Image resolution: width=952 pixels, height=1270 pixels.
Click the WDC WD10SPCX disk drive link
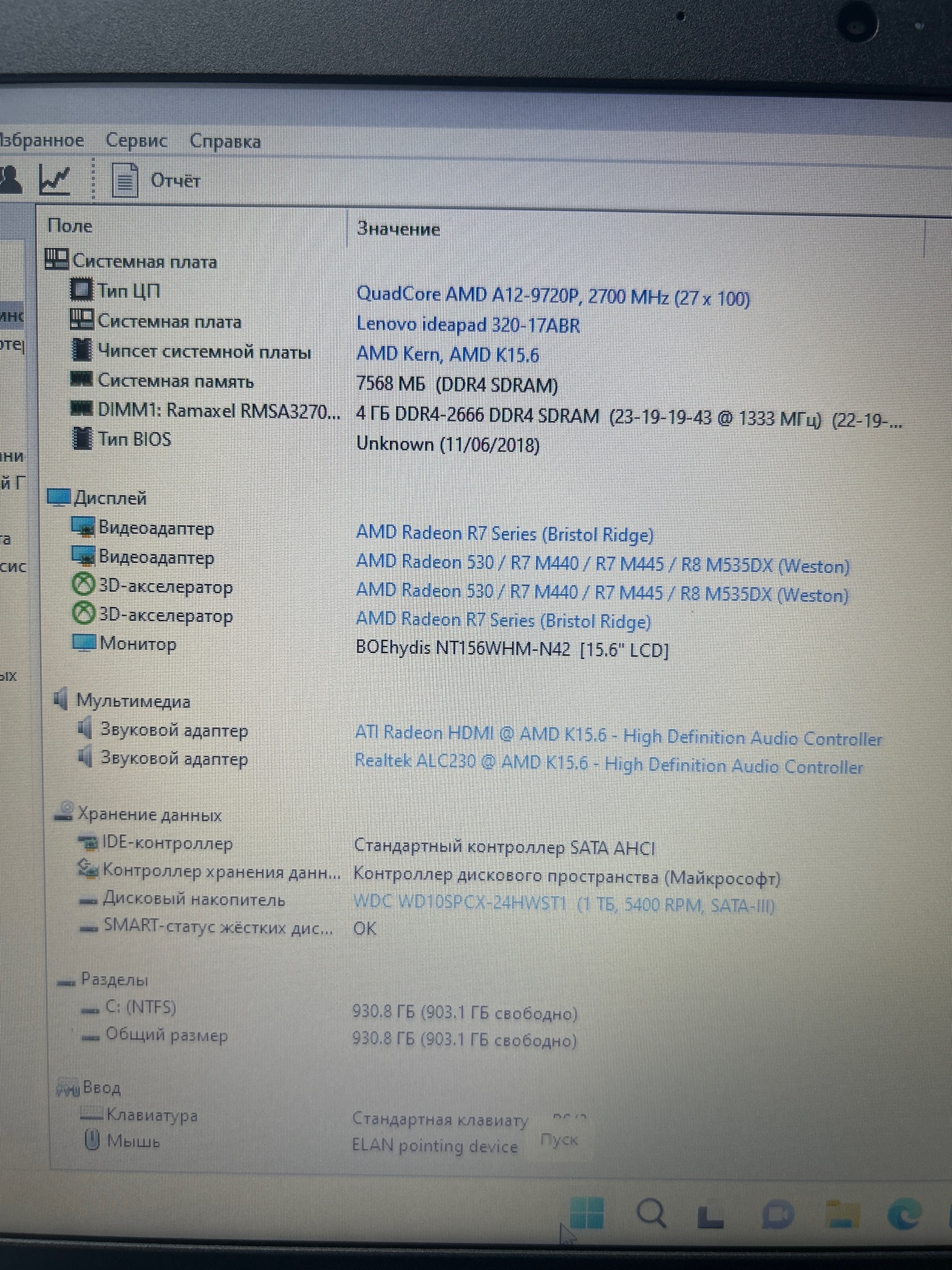coord(563,904)
